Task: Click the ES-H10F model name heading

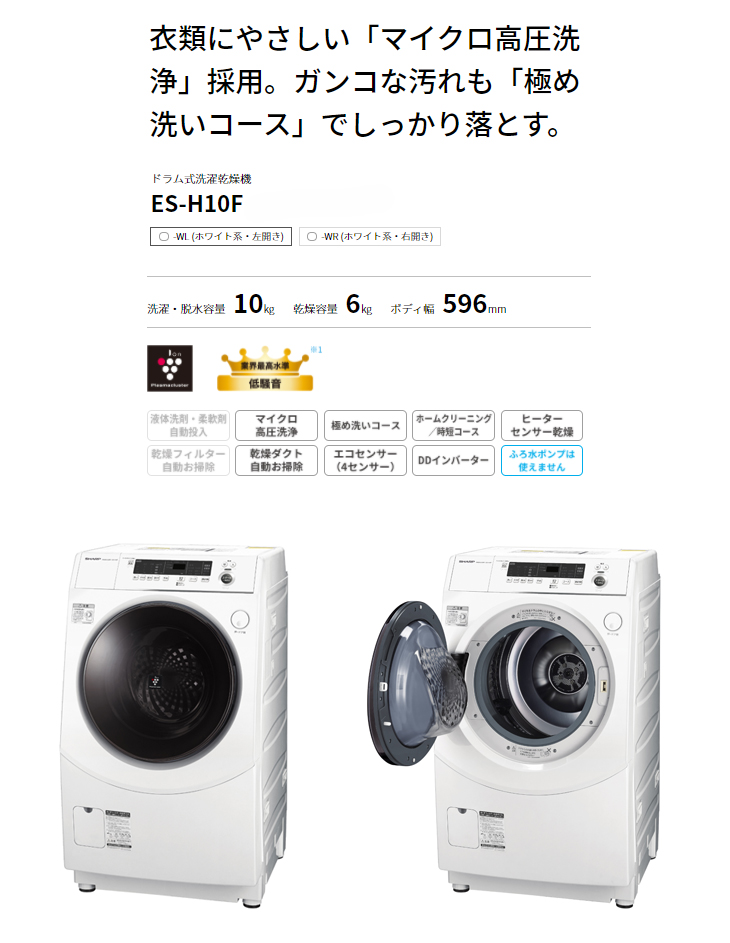Action: point(197,204)
